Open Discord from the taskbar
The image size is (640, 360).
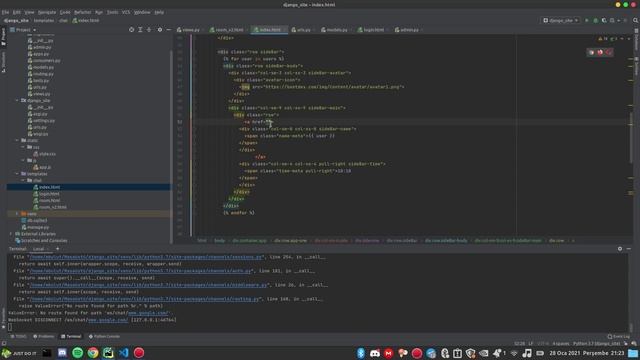[62, 353]
